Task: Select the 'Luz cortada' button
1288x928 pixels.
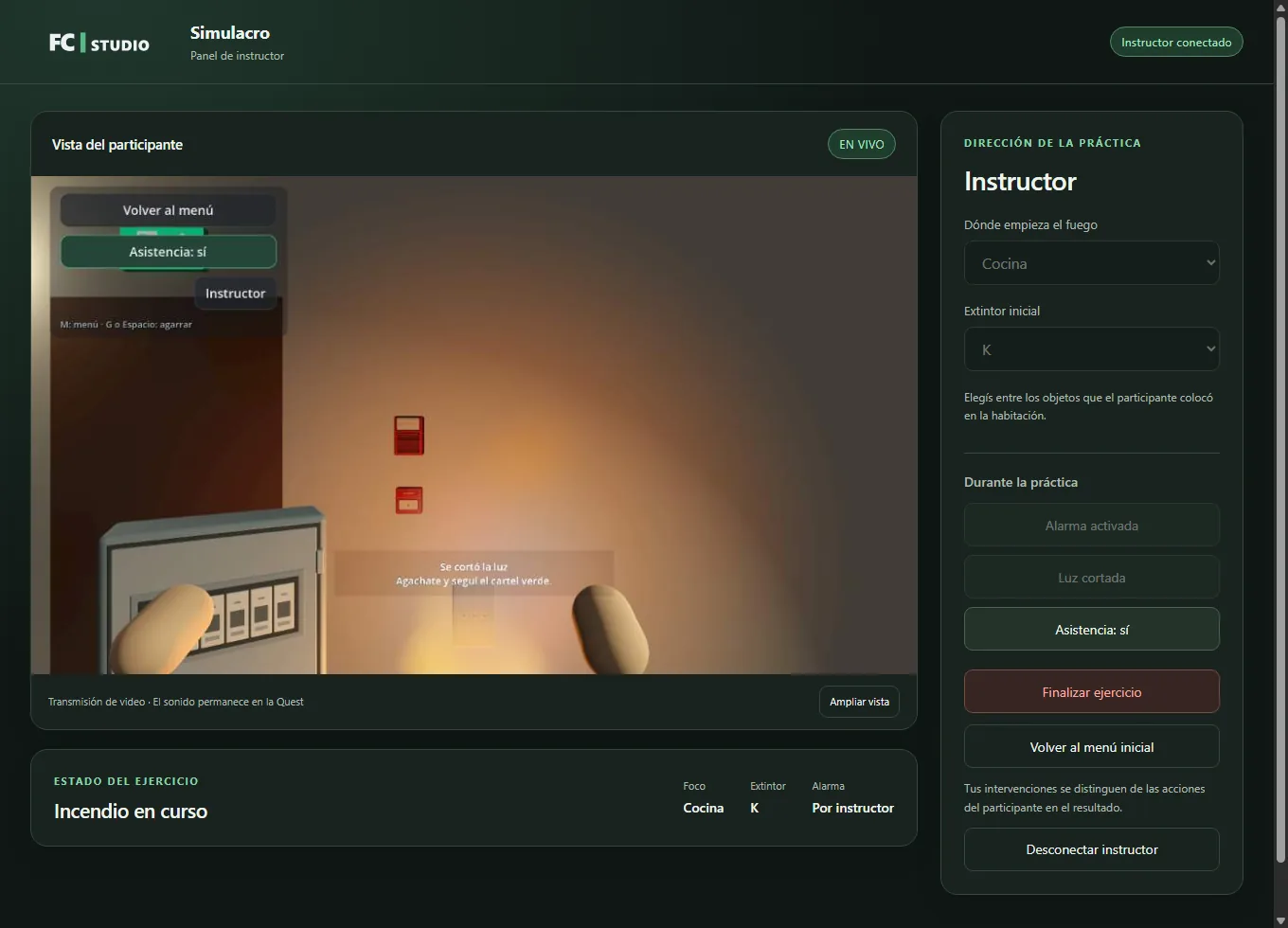Action: [x=1091, y=578]
